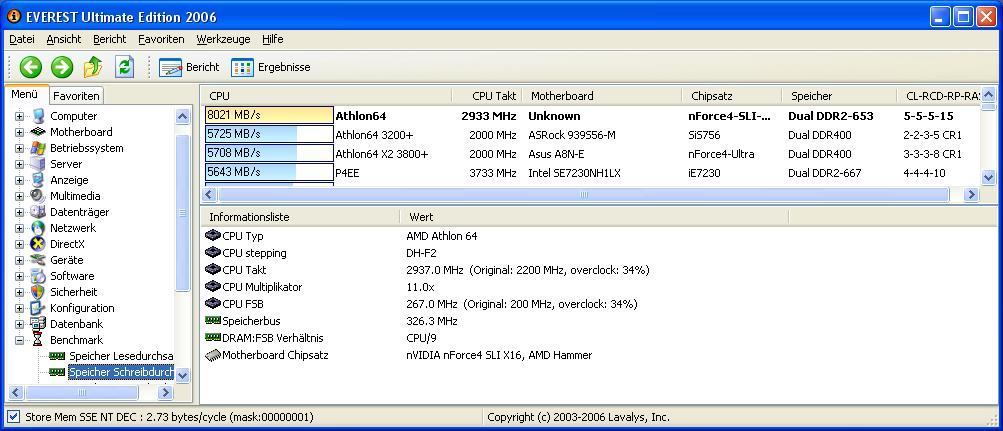Screen dimensions: 1003x431
Task: Go forward with the green right arrow
Action: click(x=62, y=67)
